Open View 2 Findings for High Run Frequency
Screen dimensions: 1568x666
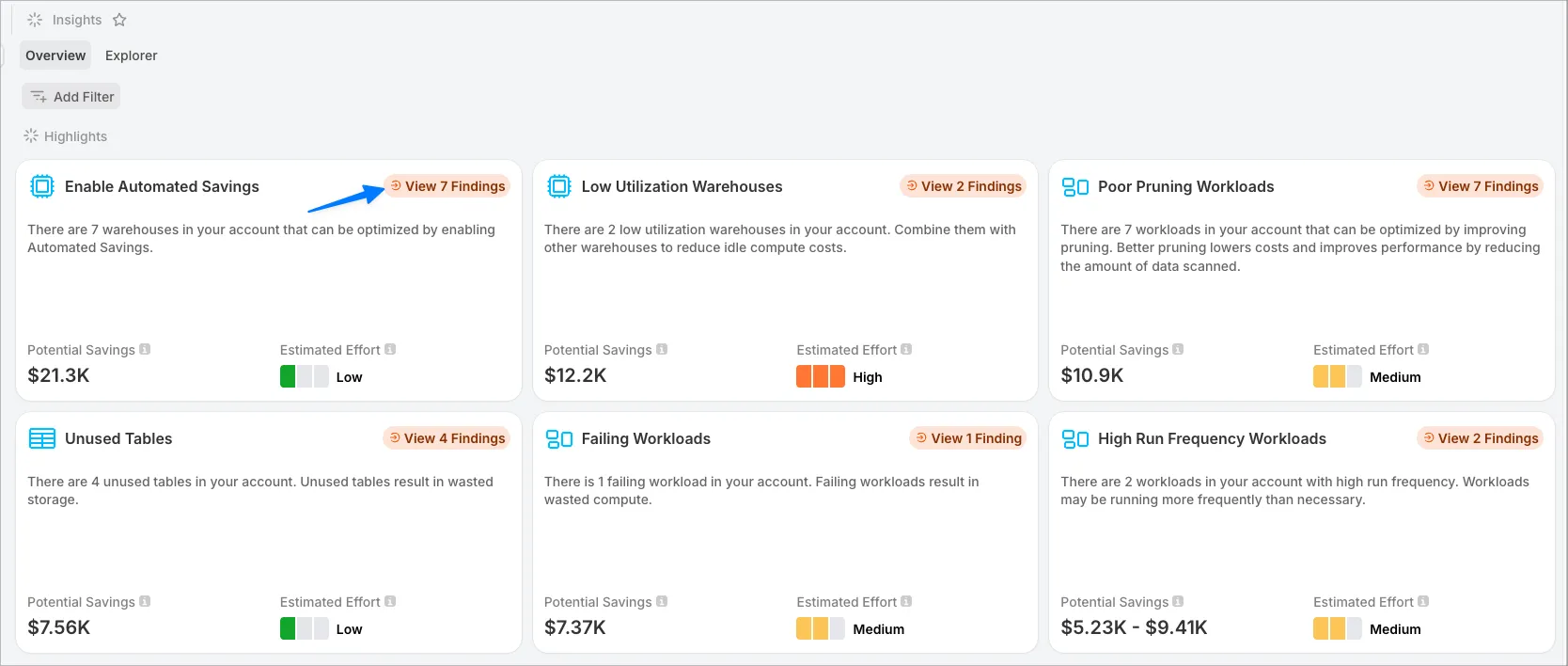1481,438
